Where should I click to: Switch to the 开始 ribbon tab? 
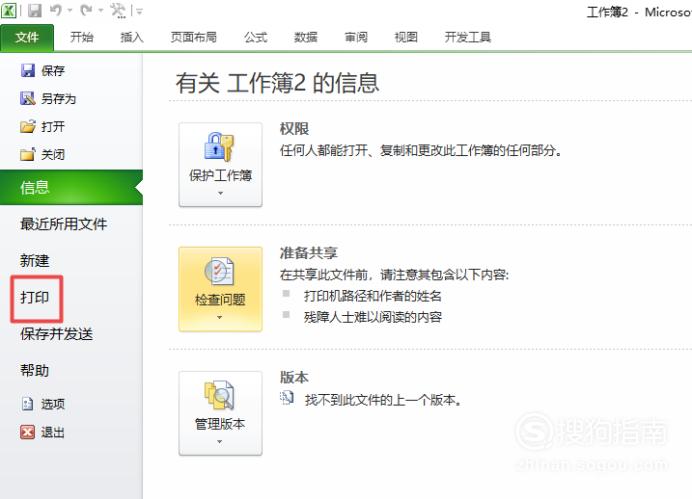pyautogui.click(x=82, y=37)
